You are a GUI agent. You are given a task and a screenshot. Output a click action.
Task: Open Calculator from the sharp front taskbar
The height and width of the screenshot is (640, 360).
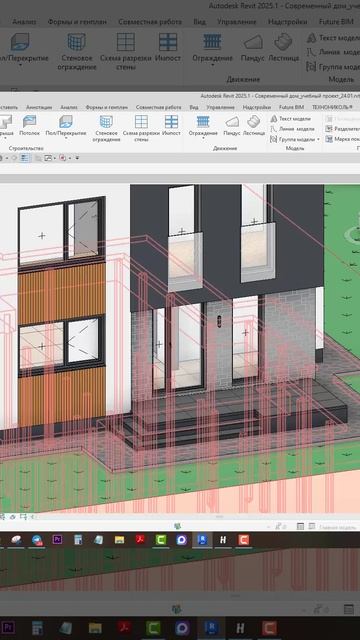coord(78,540)
